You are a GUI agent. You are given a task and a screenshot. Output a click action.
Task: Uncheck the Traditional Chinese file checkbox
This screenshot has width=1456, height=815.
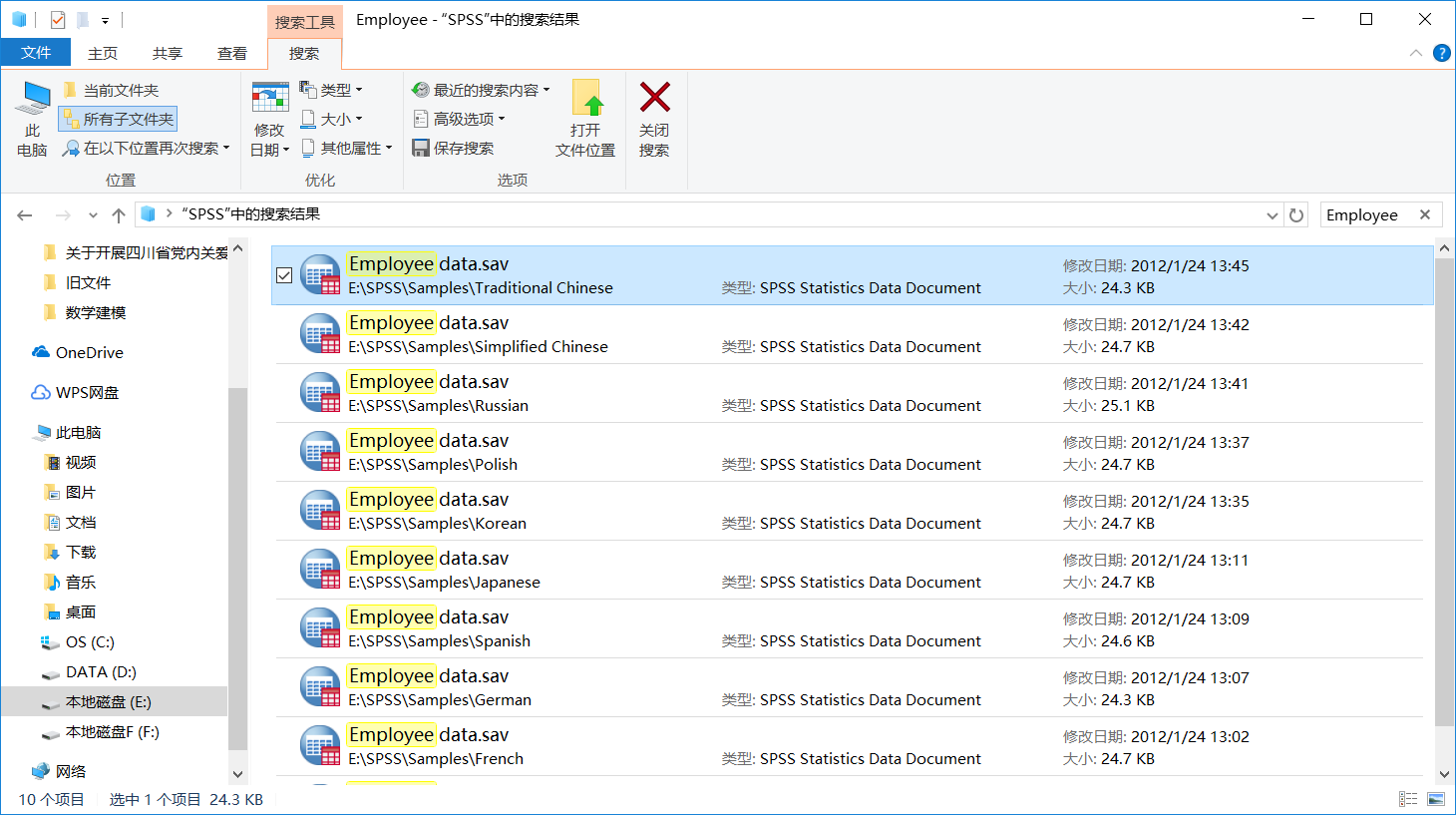pos(284,275)
